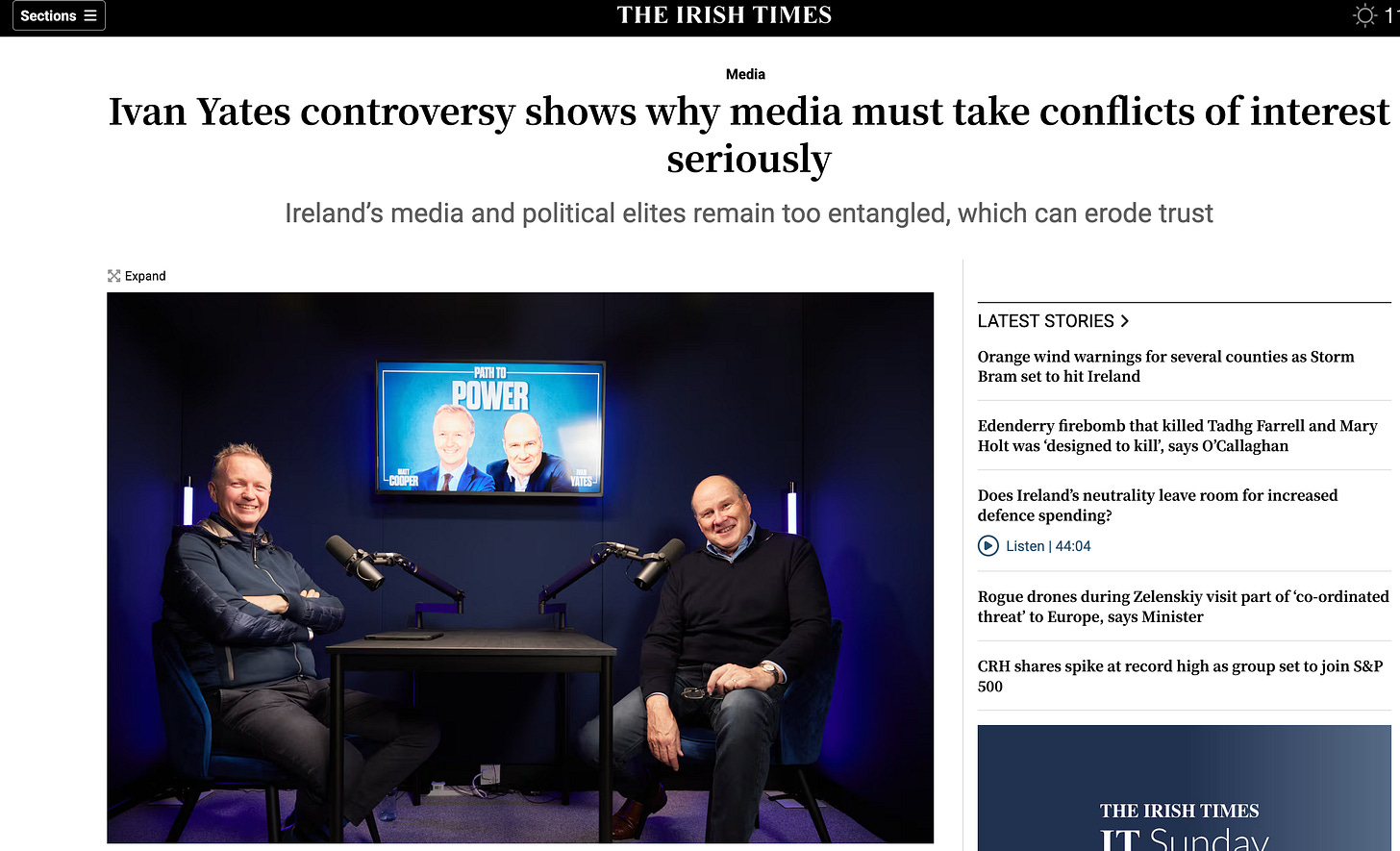1400x851 pixels.
Task: Open the Sections hamburger menu icon
Action: coord(90,15)
